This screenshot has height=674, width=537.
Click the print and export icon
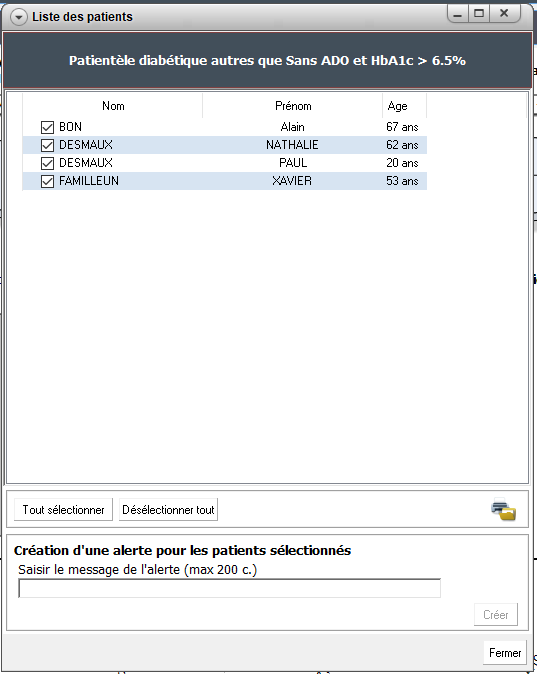(x=503, y=509)
